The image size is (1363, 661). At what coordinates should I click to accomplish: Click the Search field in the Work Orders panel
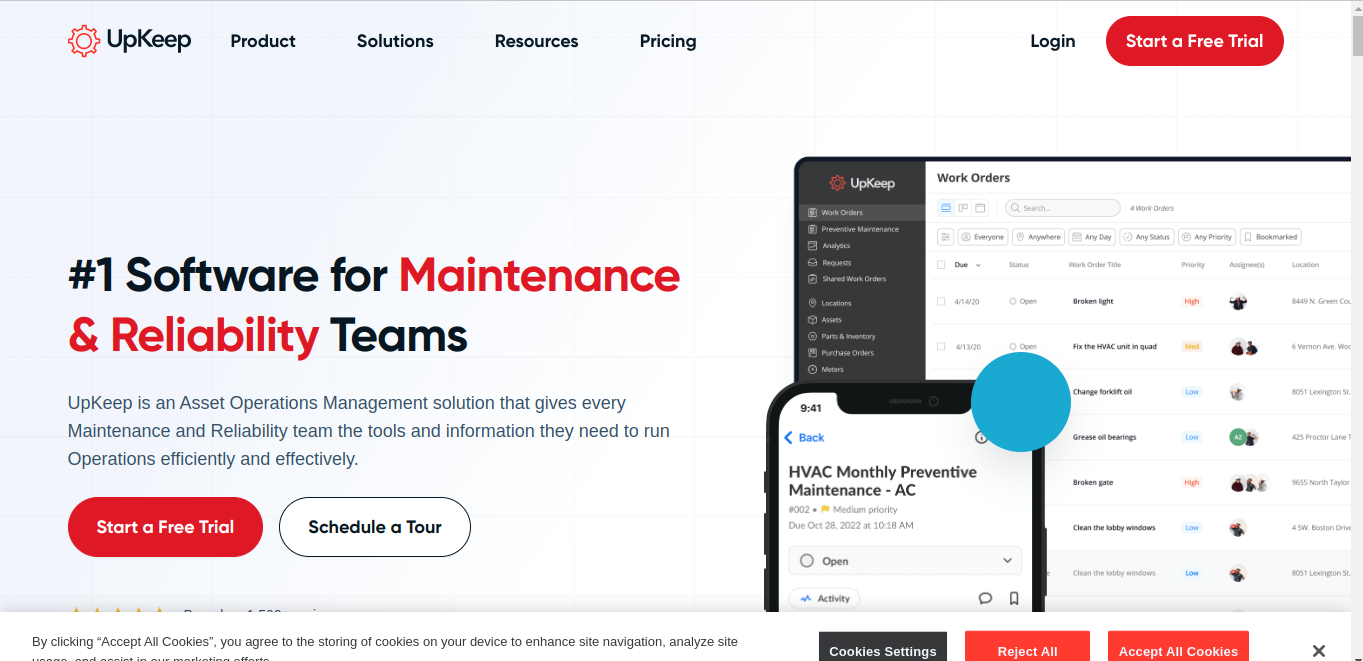1062,208
